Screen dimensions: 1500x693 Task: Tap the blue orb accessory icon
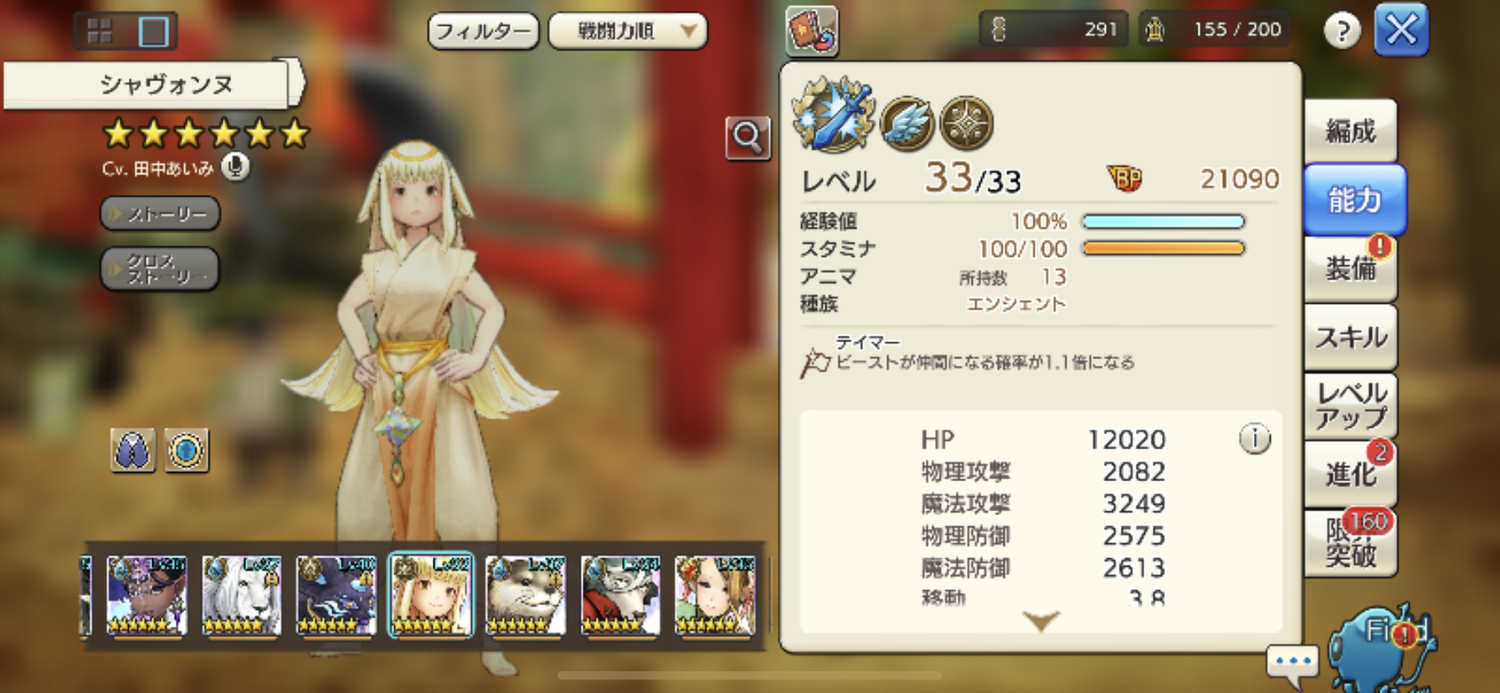click(186, 451)
